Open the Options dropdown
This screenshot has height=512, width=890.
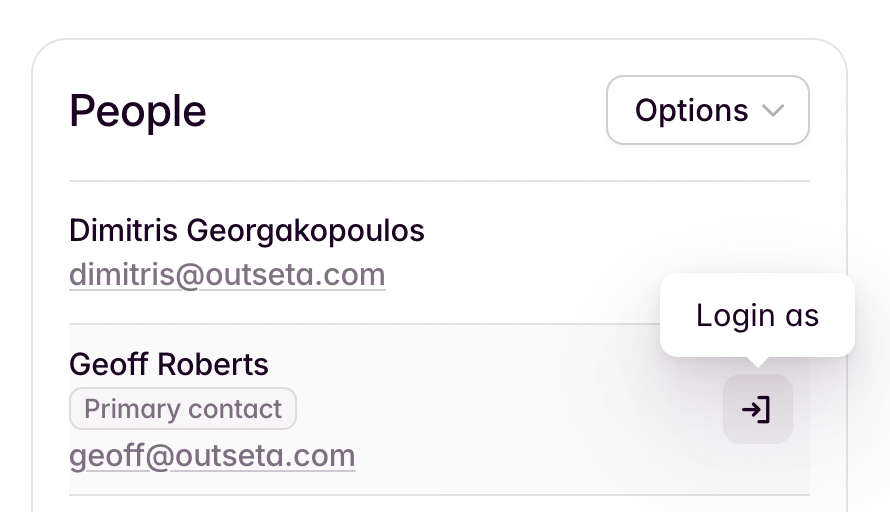pyautogui.click(x=708, y=110)
